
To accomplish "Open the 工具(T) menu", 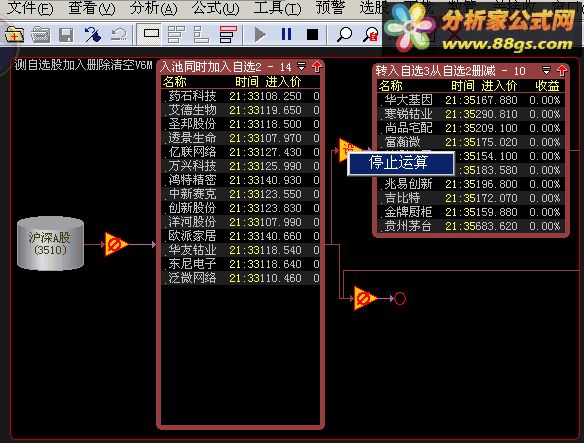I will (277, 8).
